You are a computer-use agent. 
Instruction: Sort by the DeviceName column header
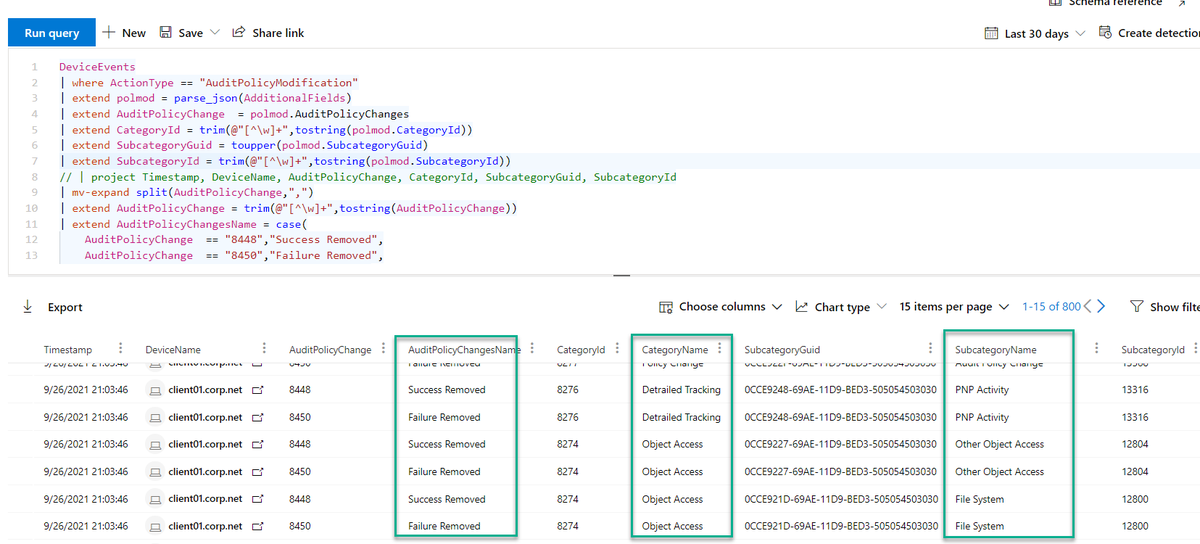[x=173, y=350]
